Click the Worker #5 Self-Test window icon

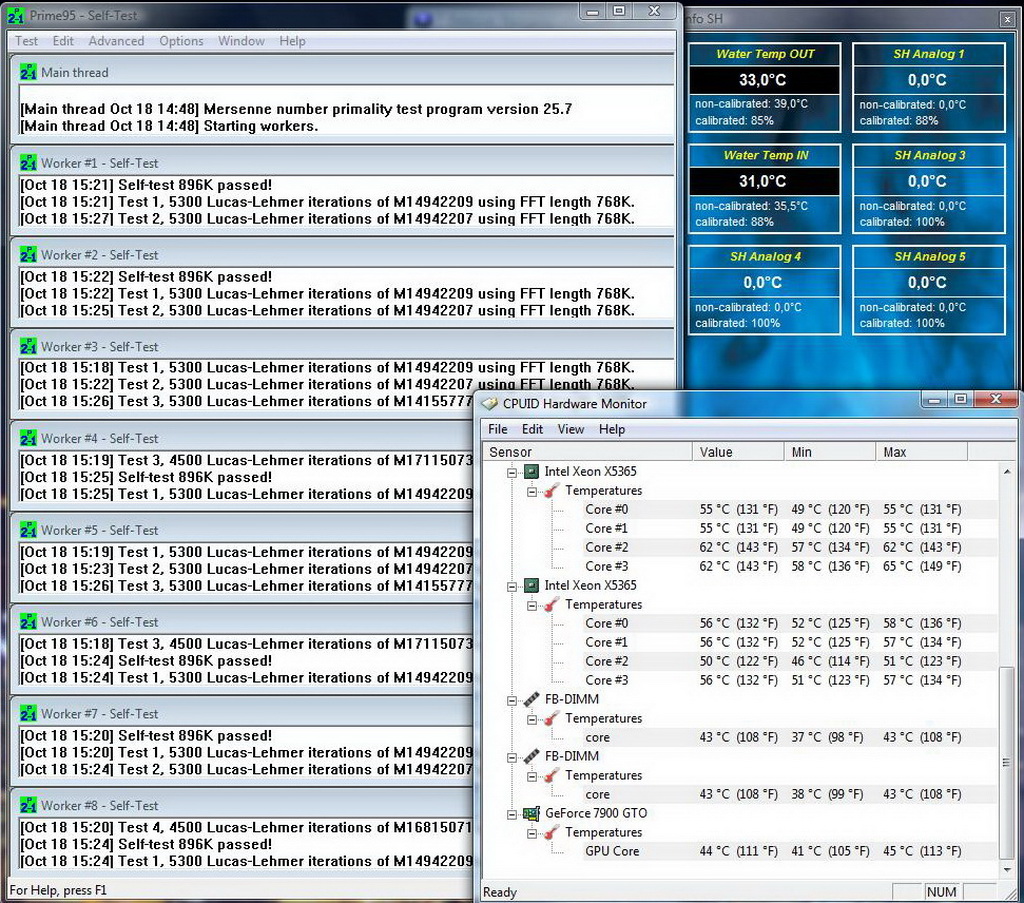27,530
